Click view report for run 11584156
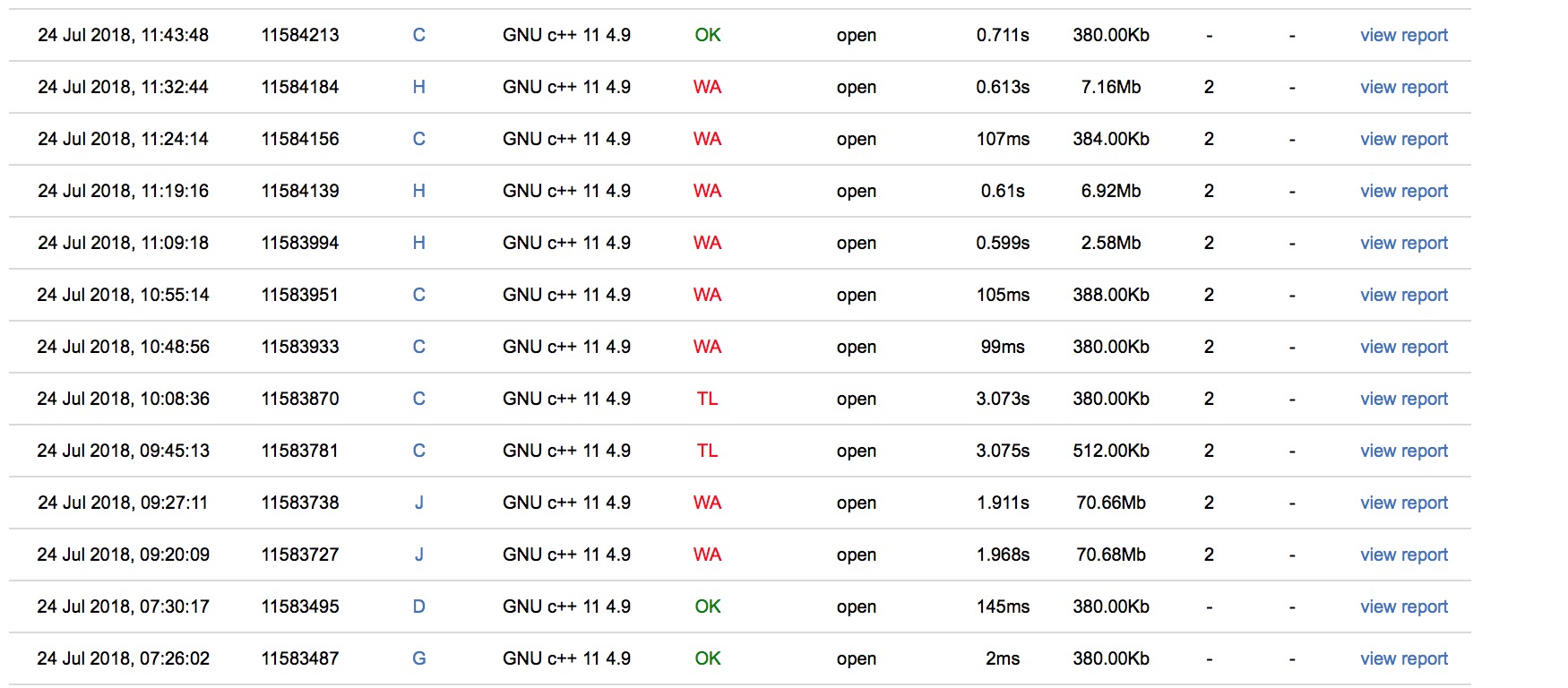 click(1403, 139)
